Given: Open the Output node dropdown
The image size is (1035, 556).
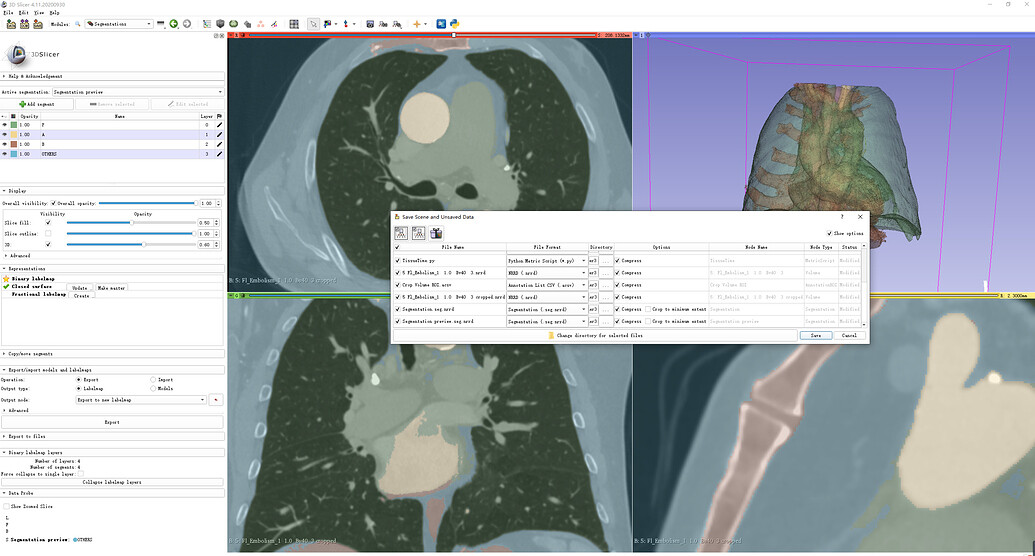Looking at the screenshot, I should pos(141,400).
